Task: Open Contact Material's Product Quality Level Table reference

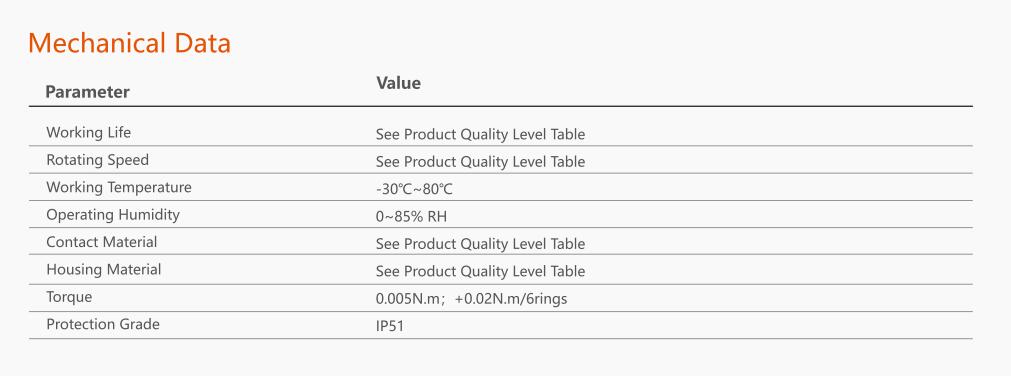Action: tap(495, 244)
